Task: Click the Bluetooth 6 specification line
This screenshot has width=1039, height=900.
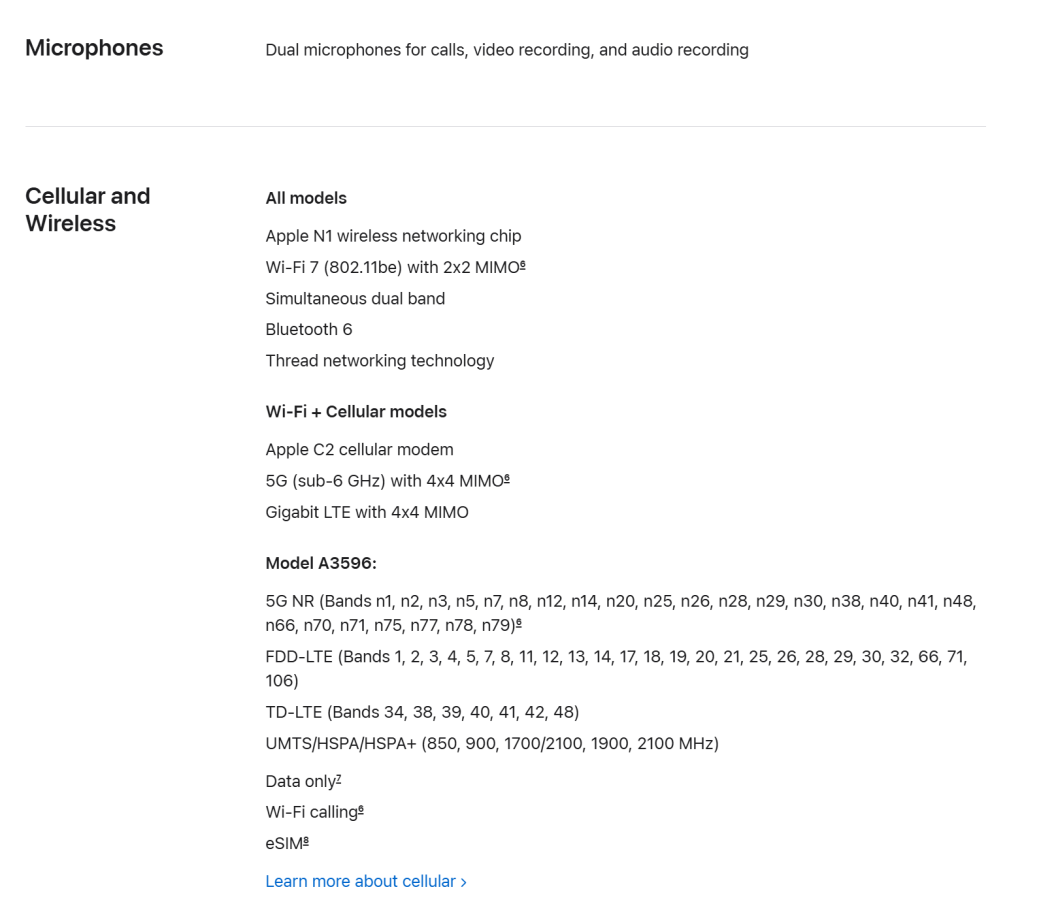Action: coord(309,329)
